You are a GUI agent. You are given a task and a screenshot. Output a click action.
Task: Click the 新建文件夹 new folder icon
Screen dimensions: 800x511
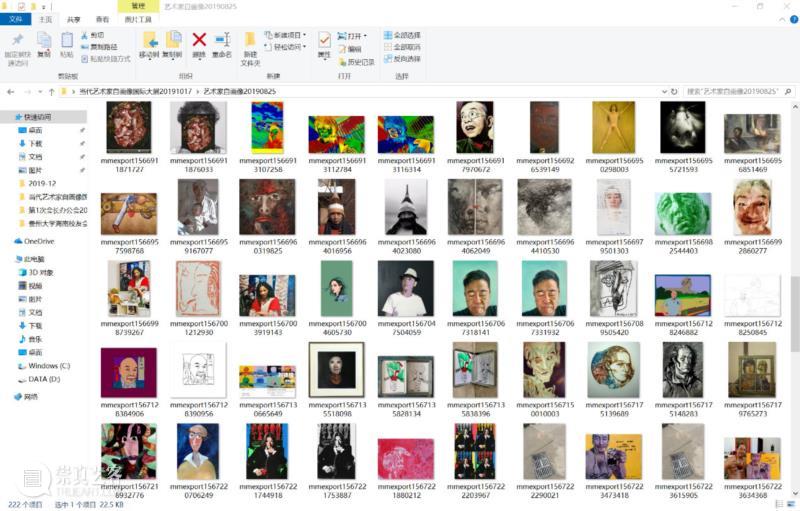tap(250, 40)
